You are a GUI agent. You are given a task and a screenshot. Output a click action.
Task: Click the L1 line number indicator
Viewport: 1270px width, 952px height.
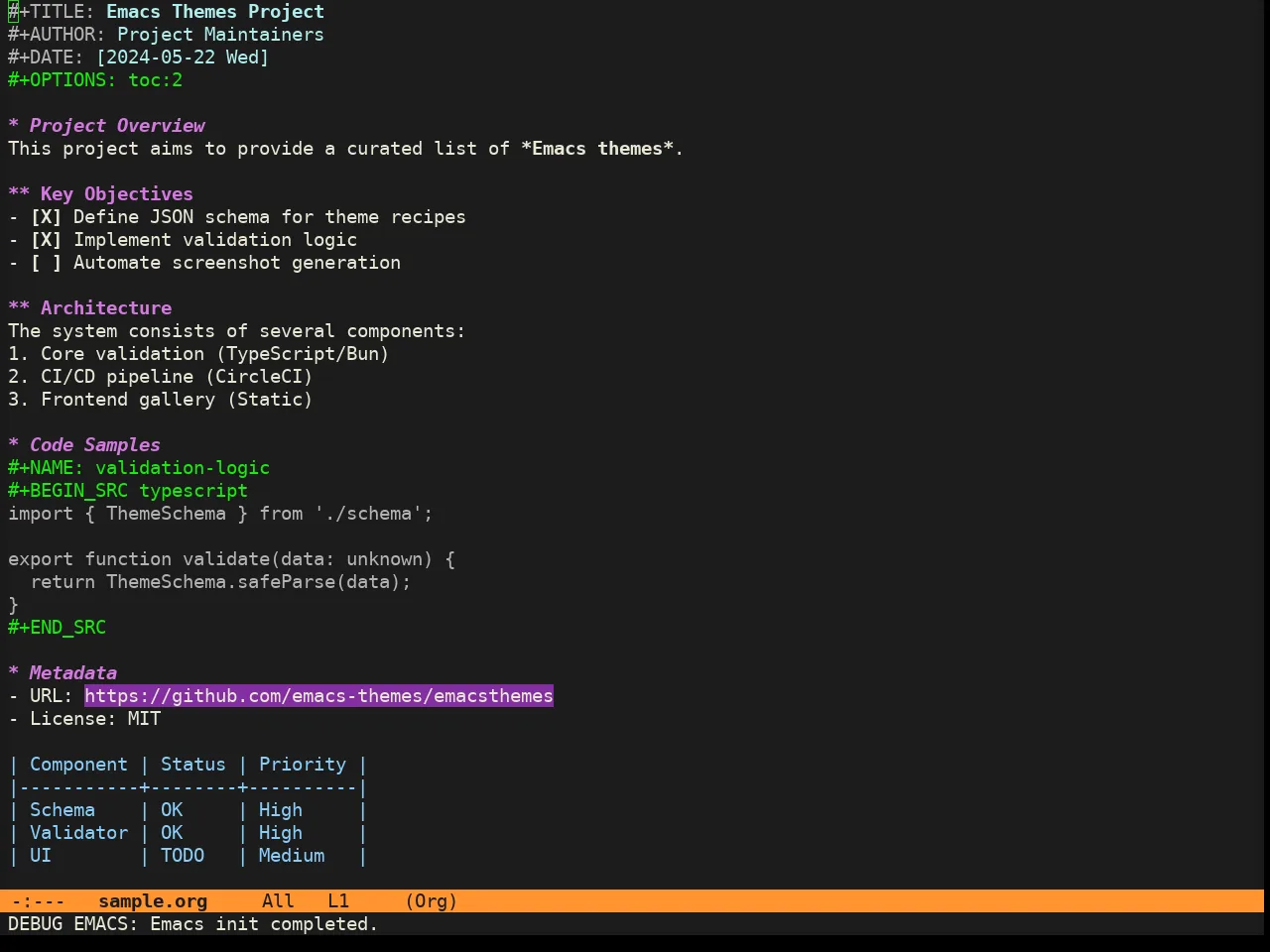tap(338, 901)
